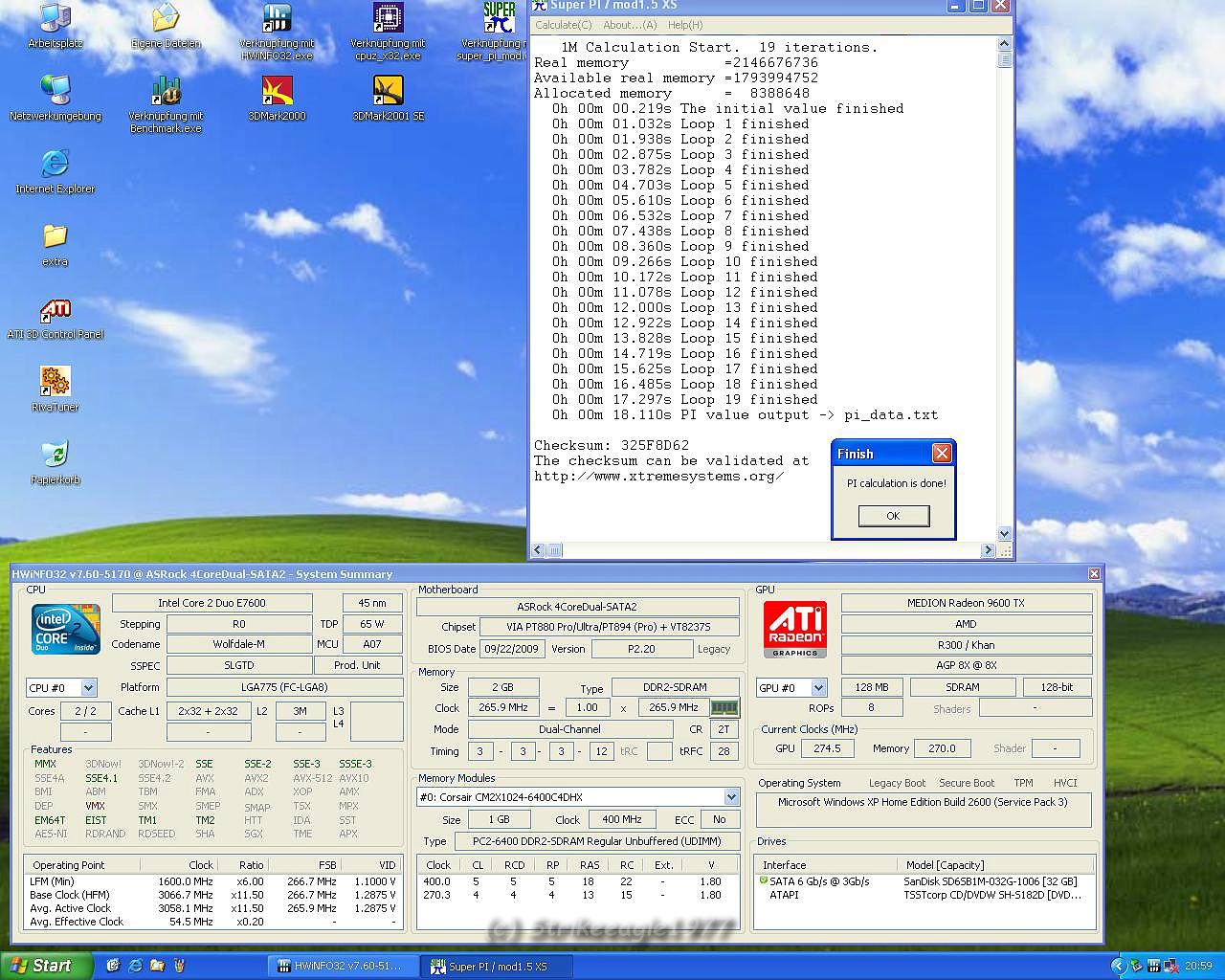Open the 3DMark2001 SE desktop icon
This screenshot has height=980, width=1225.
click(x=388, y=92)
